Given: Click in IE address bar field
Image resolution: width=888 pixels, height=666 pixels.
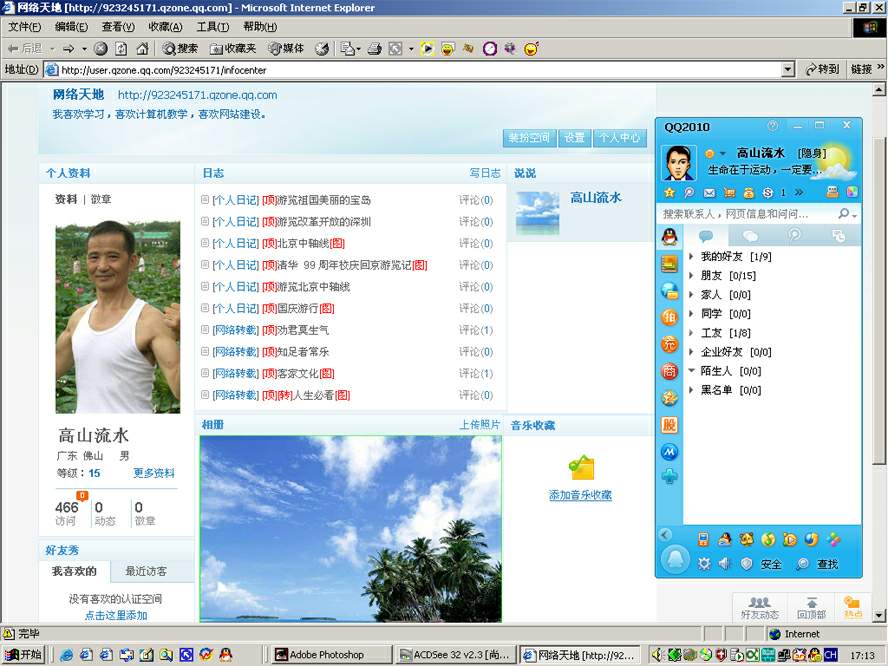Looking at the screenshot, I should (413, 70).
